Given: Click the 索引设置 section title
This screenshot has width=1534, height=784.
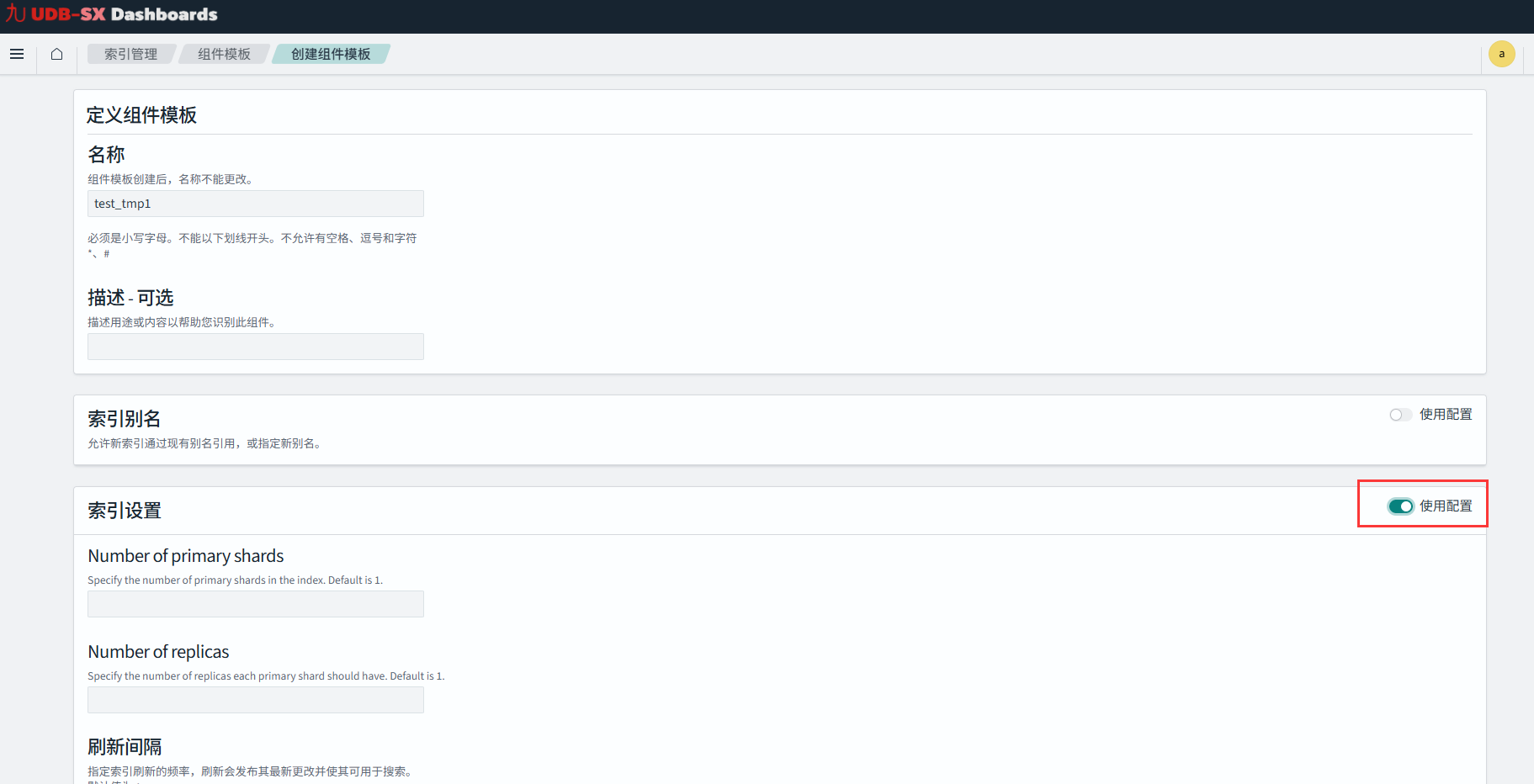Looking at the screenshot, I should pos(125,511).
